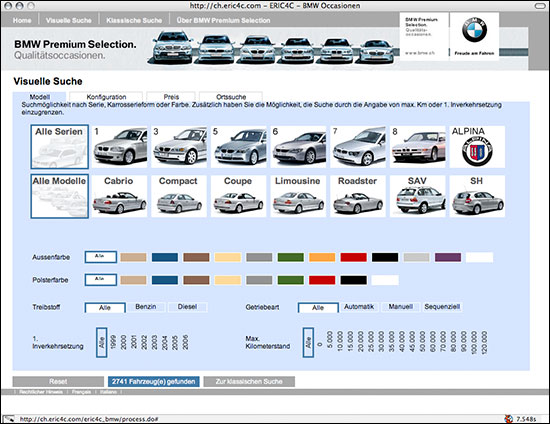Select Sequenziell transmission option
The image size is (550, 424).
(442, 307)
